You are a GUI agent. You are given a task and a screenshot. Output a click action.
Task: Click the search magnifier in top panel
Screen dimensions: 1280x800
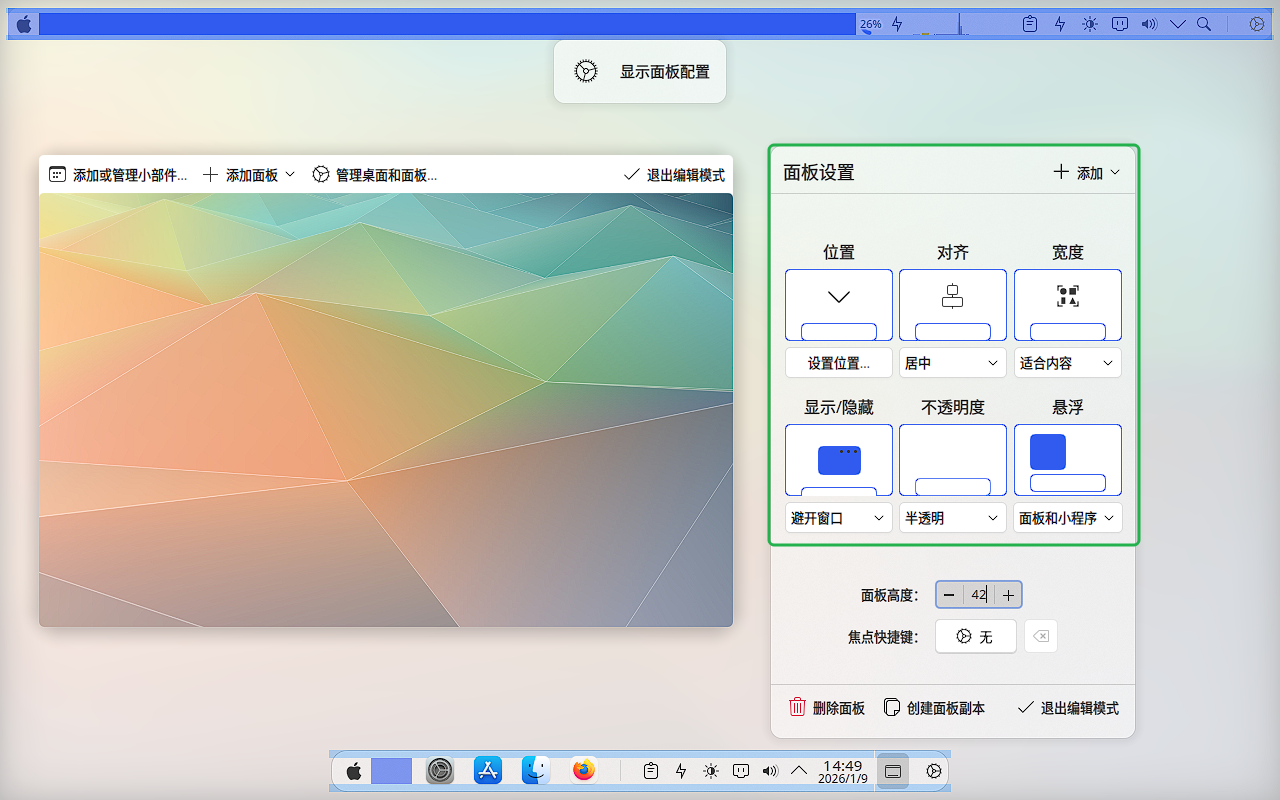pyautogui.click(x=1204, y=24)
